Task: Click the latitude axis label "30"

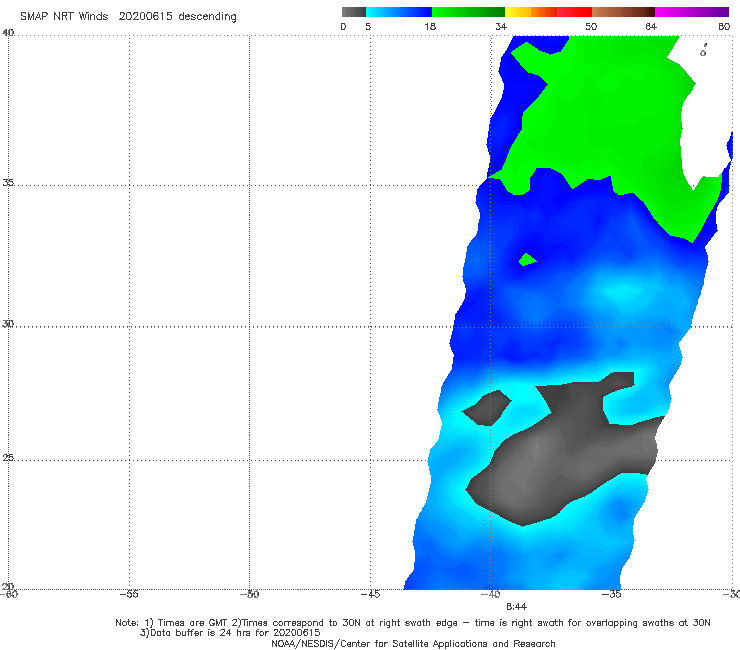Action: 8,324
